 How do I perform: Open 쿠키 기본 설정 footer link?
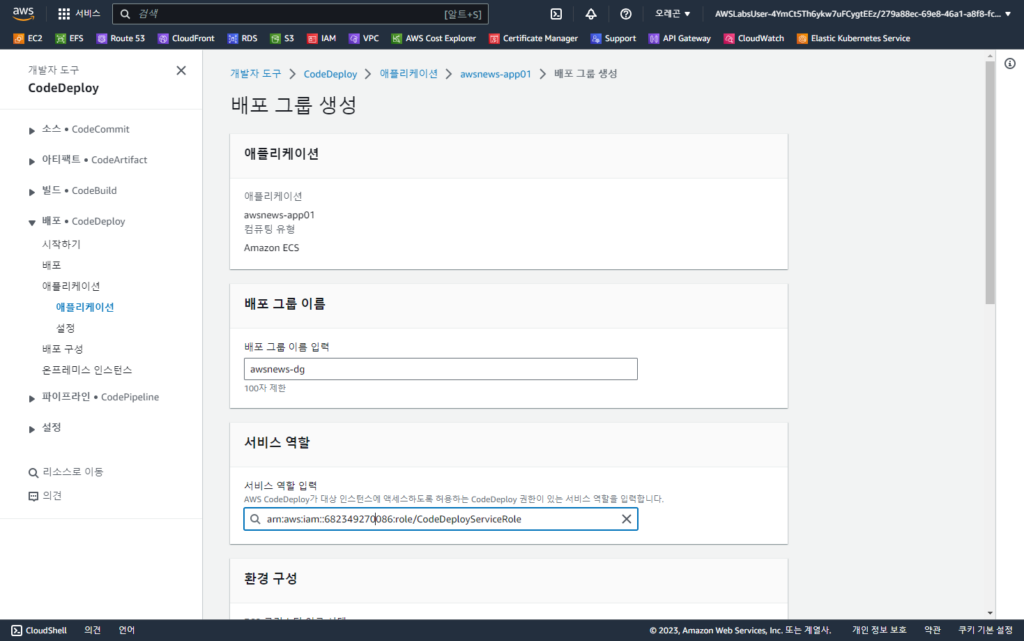click(x=985, y=631)
